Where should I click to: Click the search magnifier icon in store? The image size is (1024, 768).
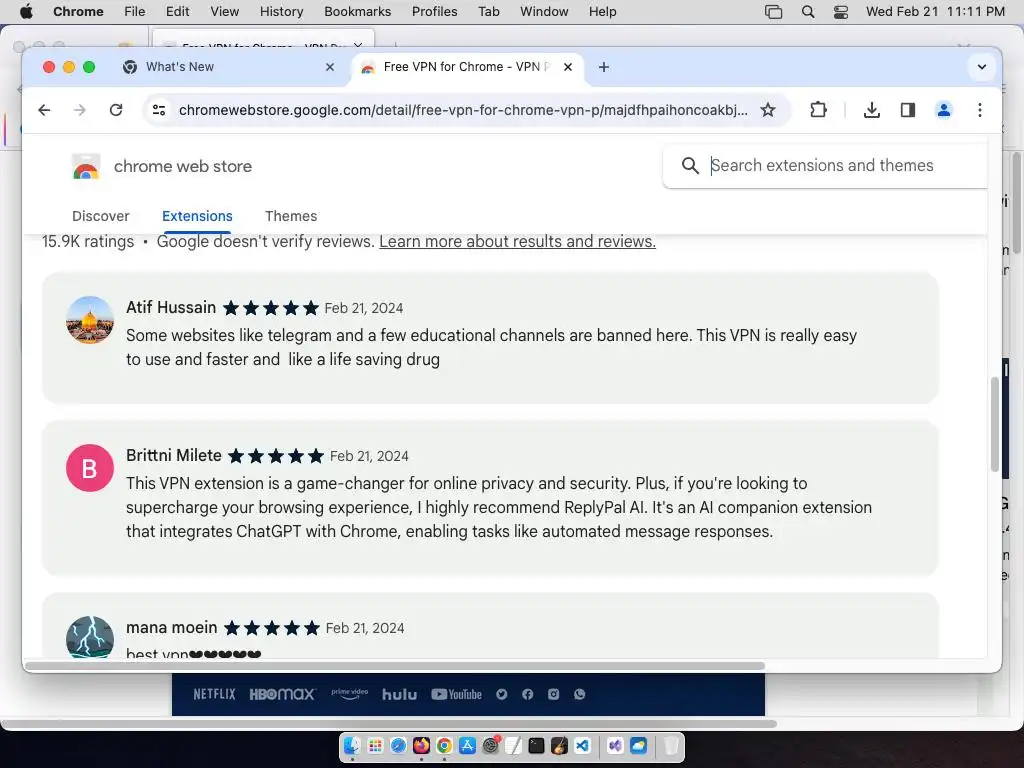click(690, 165)
